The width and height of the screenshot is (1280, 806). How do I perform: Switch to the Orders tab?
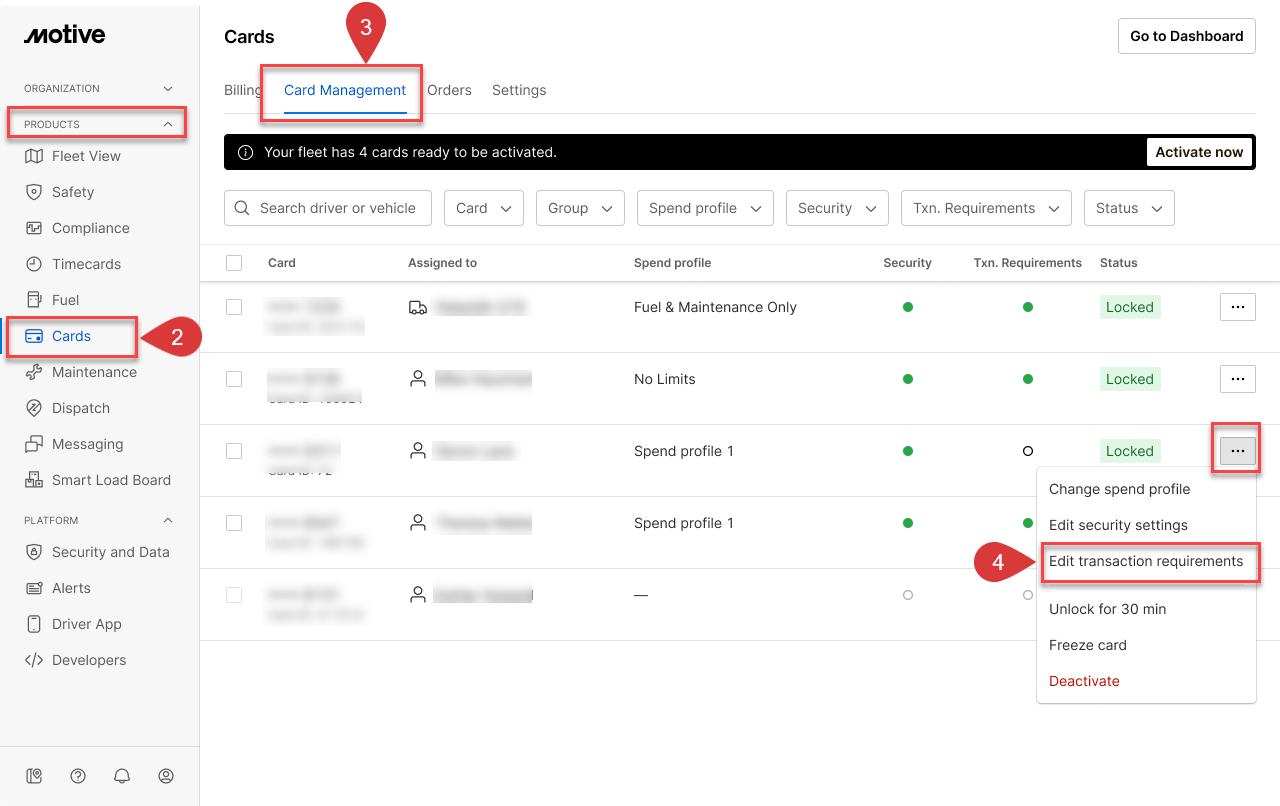pyautogui.click(x=449, y=90)
